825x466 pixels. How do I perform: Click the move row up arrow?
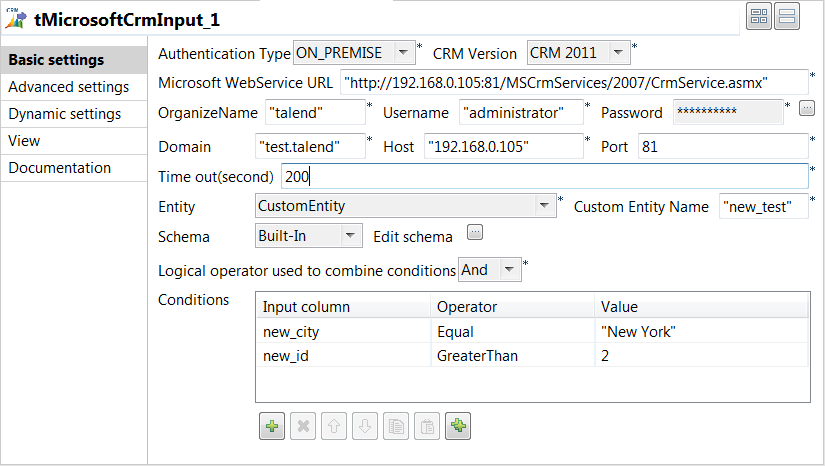tap(333, 426)
